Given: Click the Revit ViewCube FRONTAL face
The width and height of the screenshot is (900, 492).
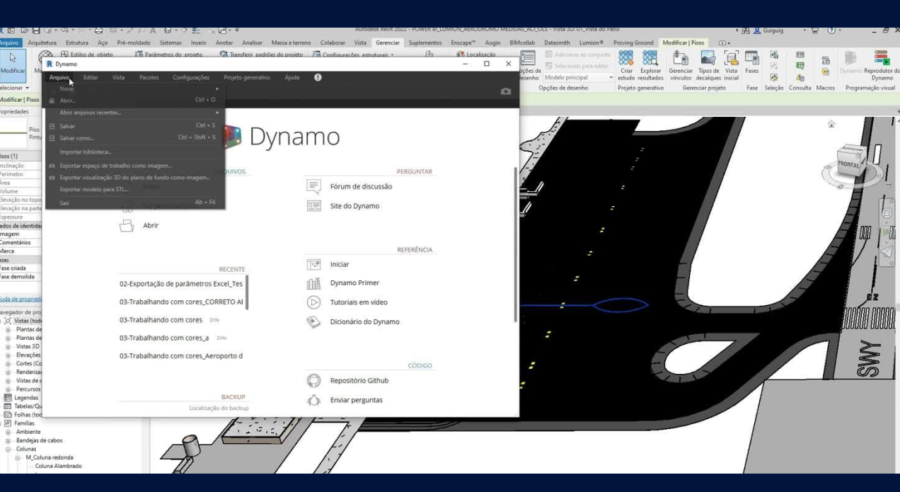Looking at the screenshot, I should click(x=849, y=164).
